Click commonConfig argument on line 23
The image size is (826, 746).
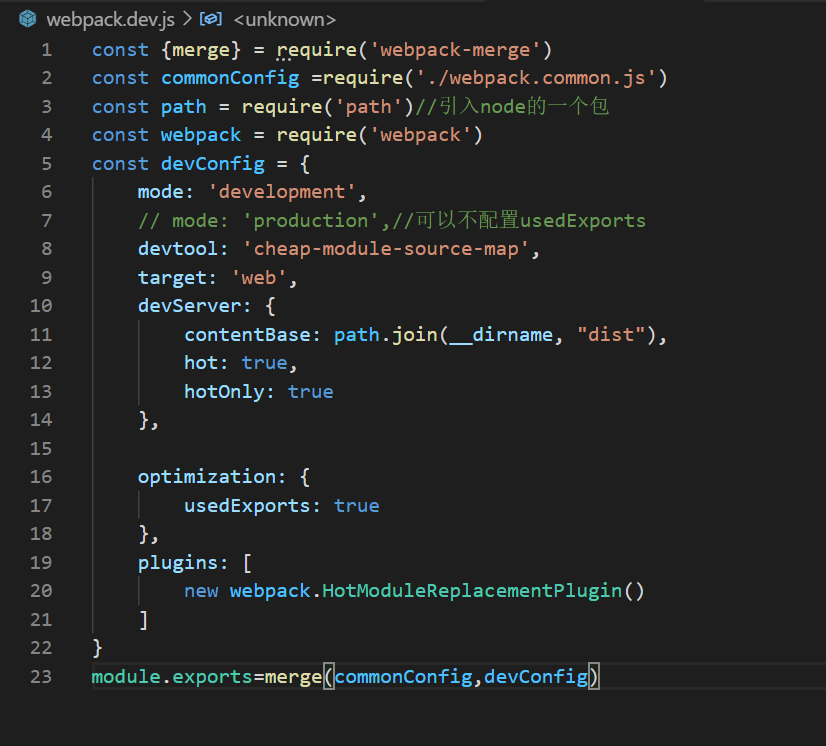click(404, 677)
